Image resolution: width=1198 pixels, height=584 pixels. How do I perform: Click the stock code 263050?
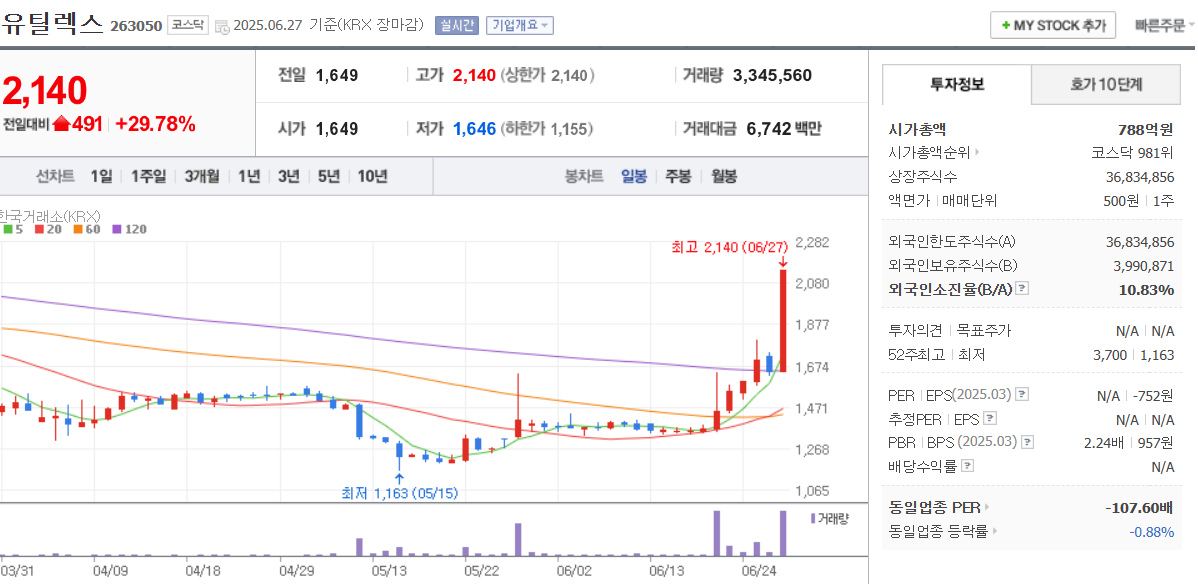tap(136, 26)
